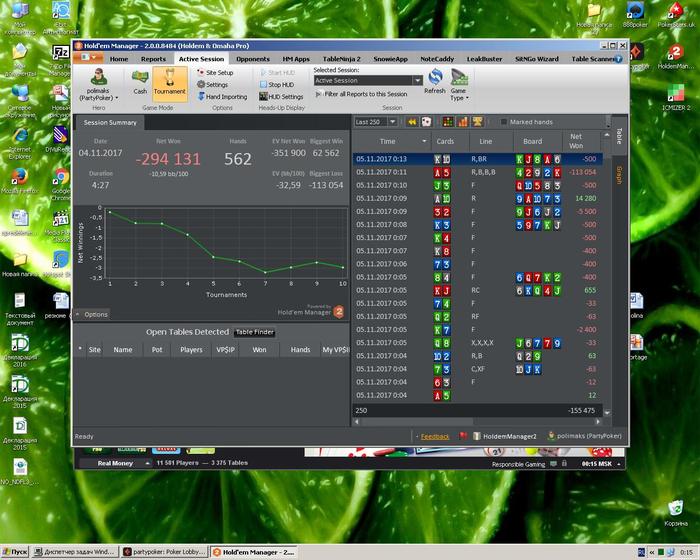Screen dimensions: 700x560
Task: Sort hands by Cards column header
Action: [445, 141]
